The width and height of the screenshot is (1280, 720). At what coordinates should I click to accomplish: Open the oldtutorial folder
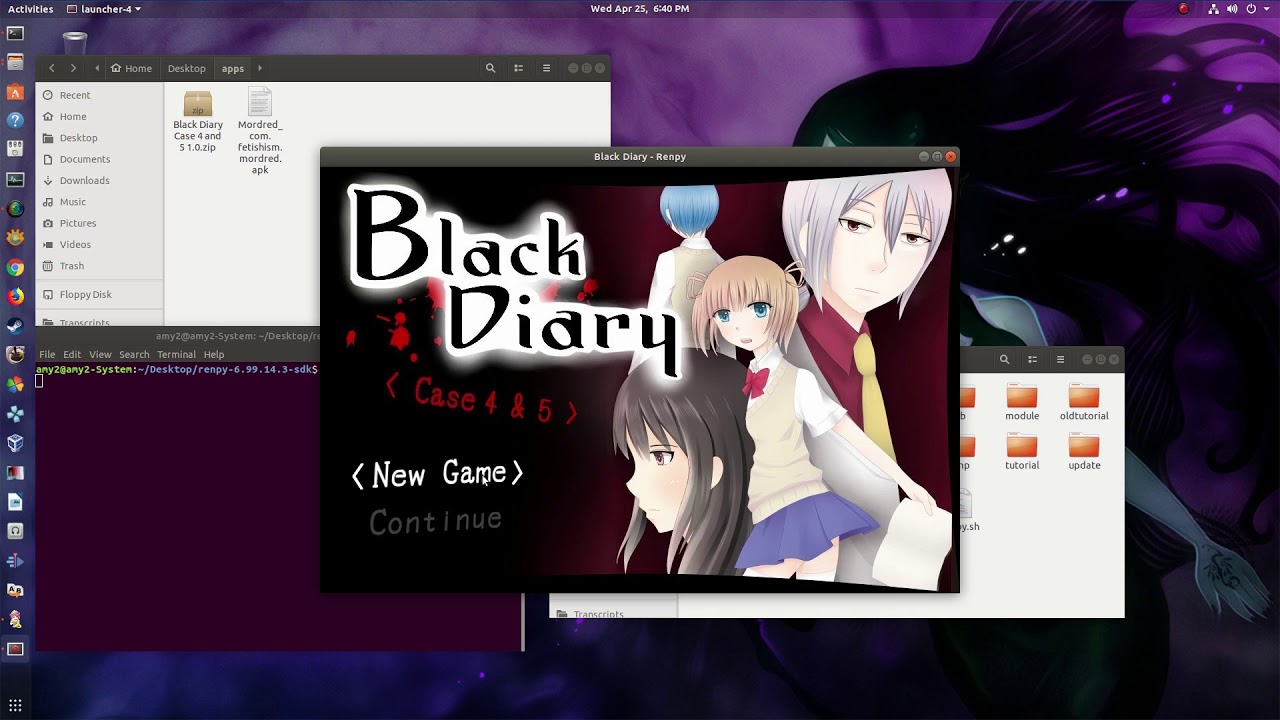1084,402
